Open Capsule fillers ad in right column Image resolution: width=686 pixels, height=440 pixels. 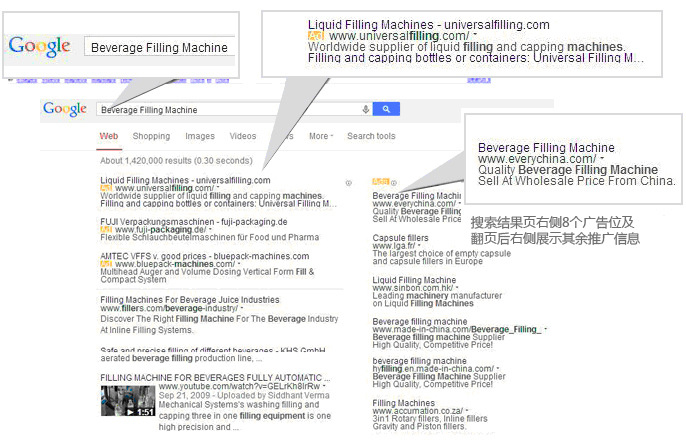(x=400, y=238)
